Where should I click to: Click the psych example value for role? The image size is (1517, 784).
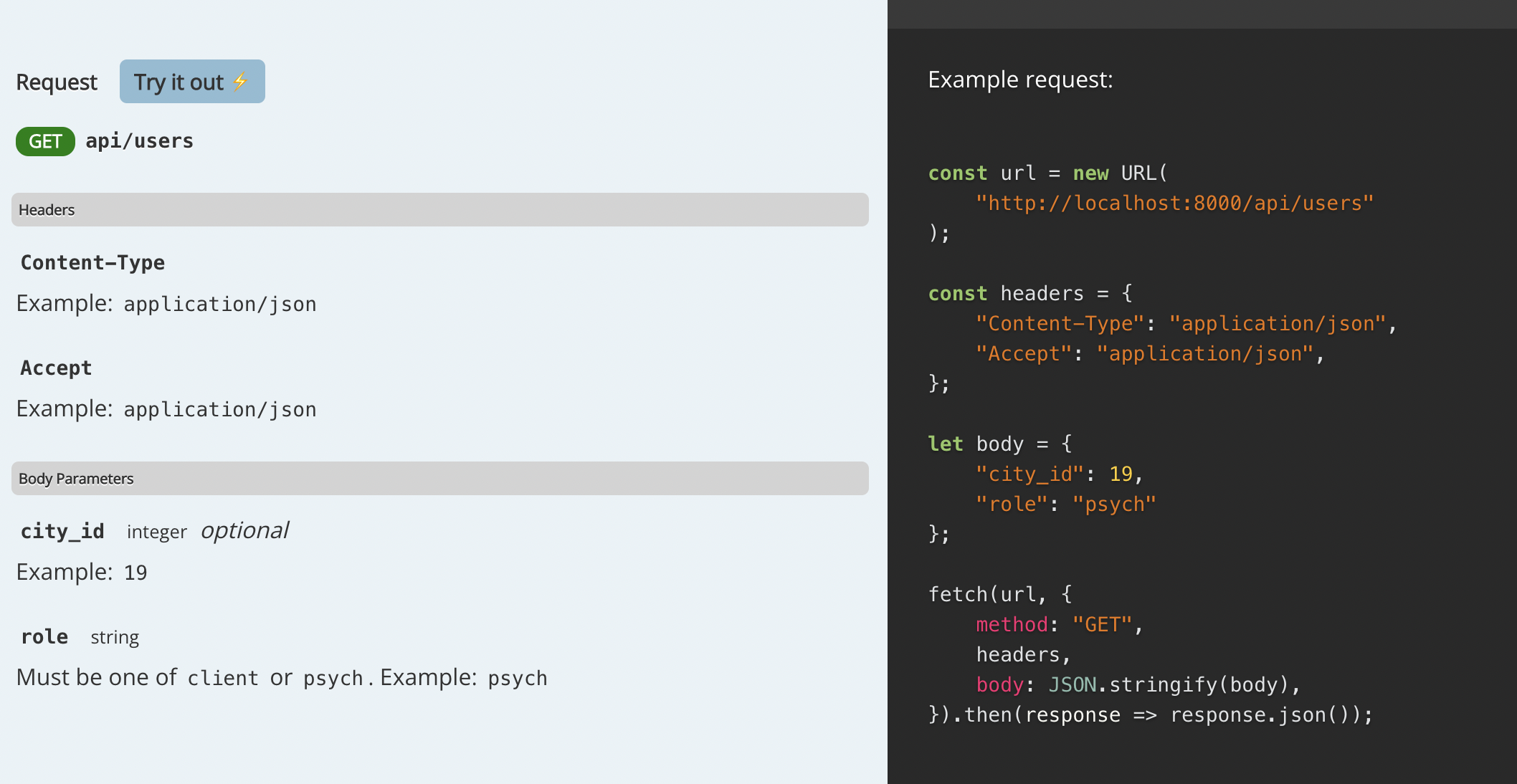(x=518, y=677)
